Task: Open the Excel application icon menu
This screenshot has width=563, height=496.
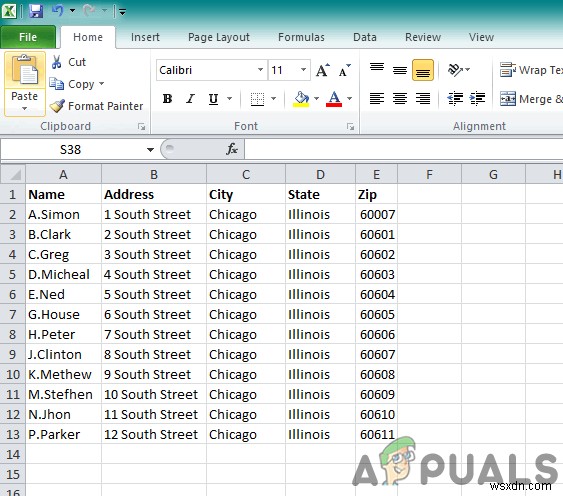Action: click(x=9, y=11)
